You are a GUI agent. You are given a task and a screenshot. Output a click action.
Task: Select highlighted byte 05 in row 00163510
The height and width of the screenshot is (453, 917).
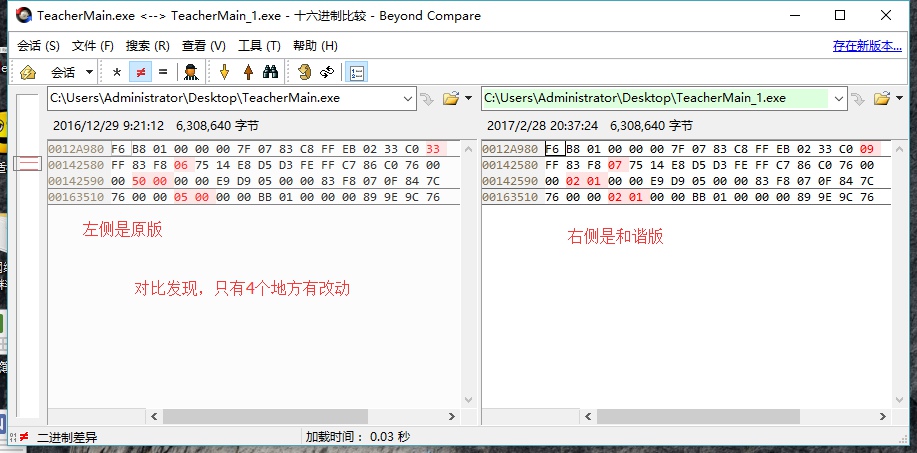(181, 197)
